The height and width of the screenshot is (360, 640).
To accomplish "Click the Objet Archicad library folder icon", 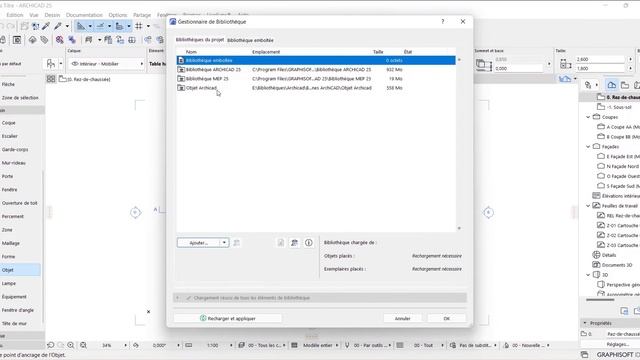I will pyautogui.click(x=181, y=88).
